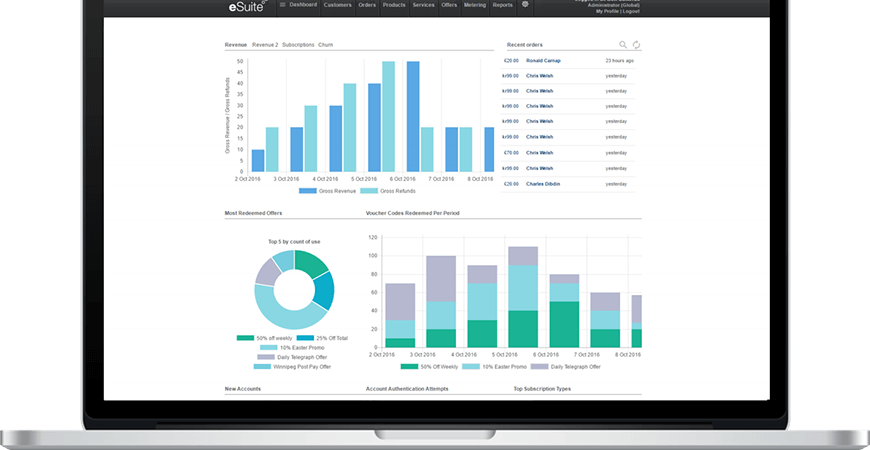870x450 pixels.
Task: Switch to the Subscriptions chart tab
Action: pyautogui.click(x=298, y=45)
